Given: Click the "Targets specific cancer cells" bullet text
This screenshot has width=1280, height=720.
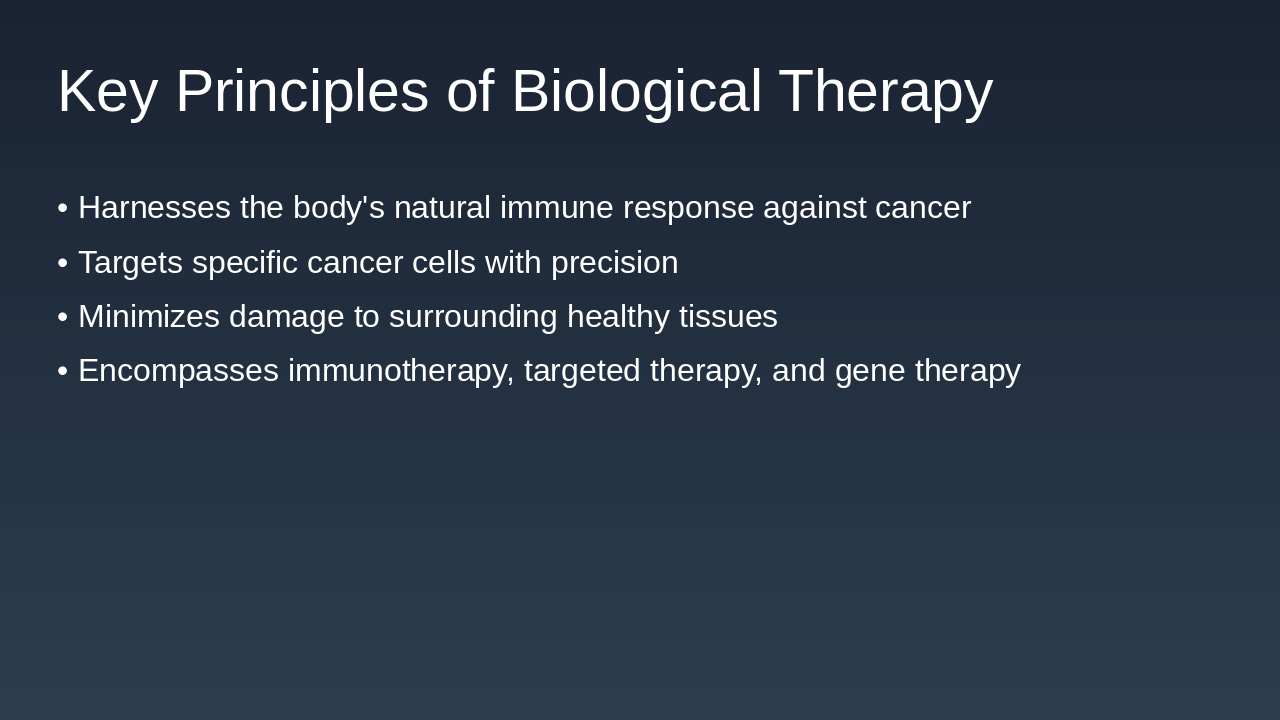Looking at the screenshot, I should click(x=378, y=263).
